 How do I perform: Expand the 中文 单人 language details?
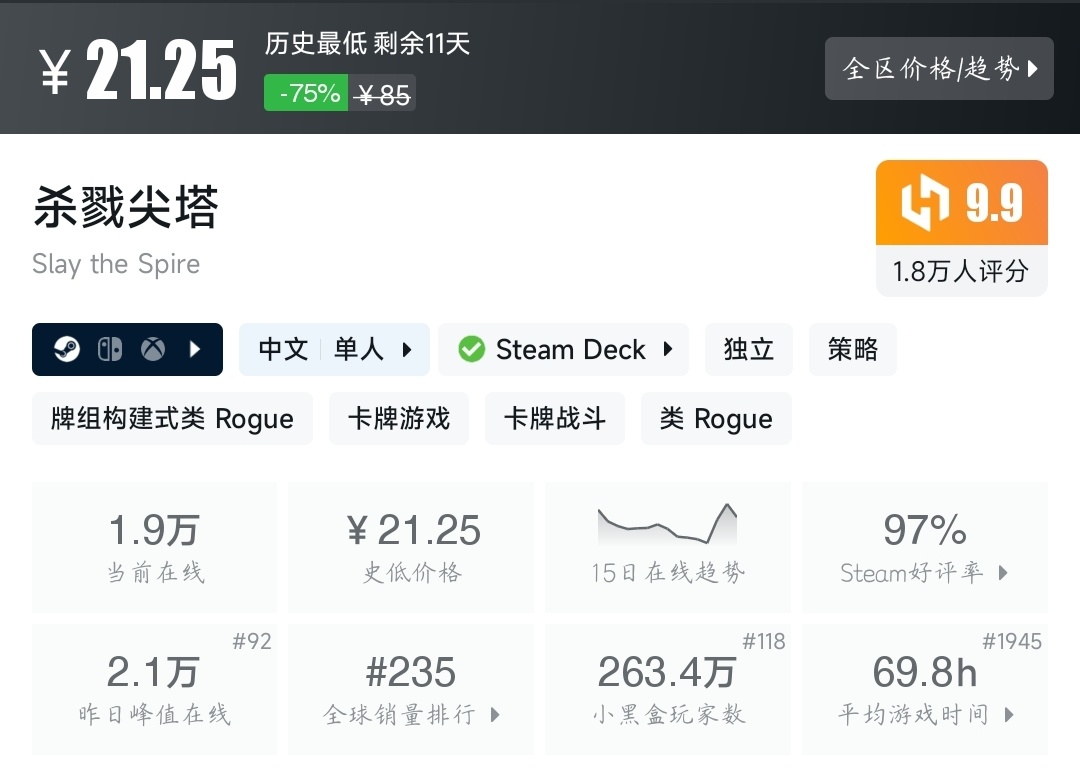[x=334, y=350]
